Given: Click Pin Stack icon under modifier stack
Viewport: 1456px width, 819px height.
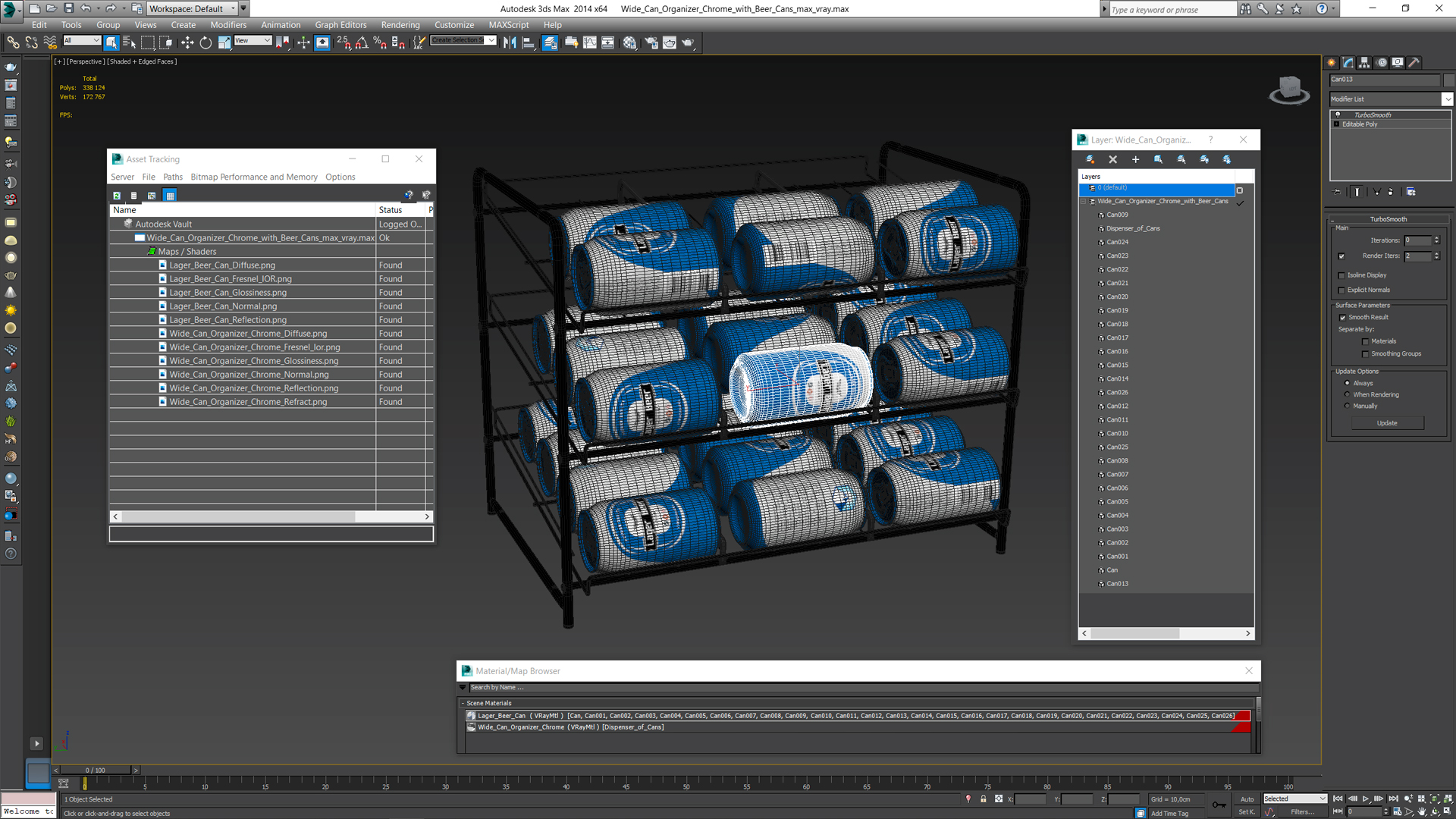Looking at the screenshot, I should (x=1337, y=192).
